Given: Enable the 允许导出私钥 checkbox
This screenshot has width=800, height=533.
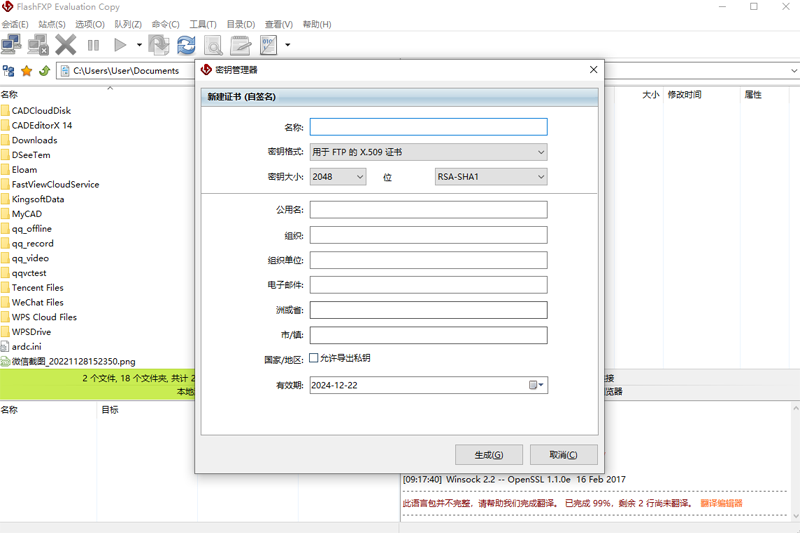Looking at the screenshot, I should point(314,357).
